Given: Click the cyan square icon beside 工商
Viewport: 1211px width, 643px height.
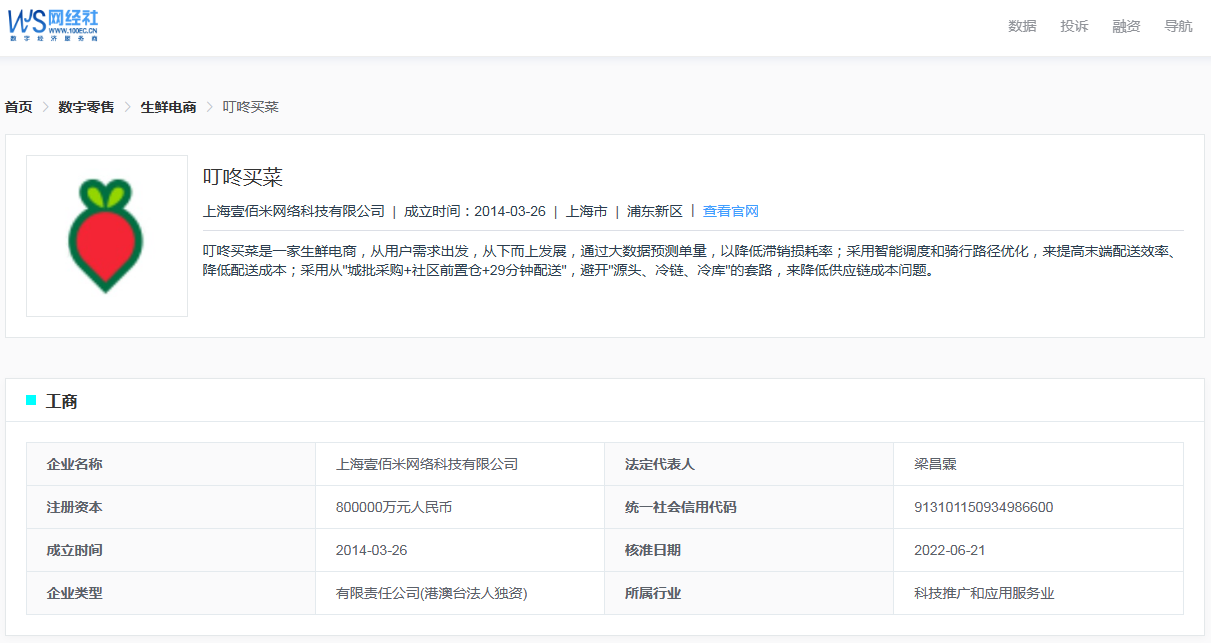Looking at the screenshot, I should click(x=31, y=401).
